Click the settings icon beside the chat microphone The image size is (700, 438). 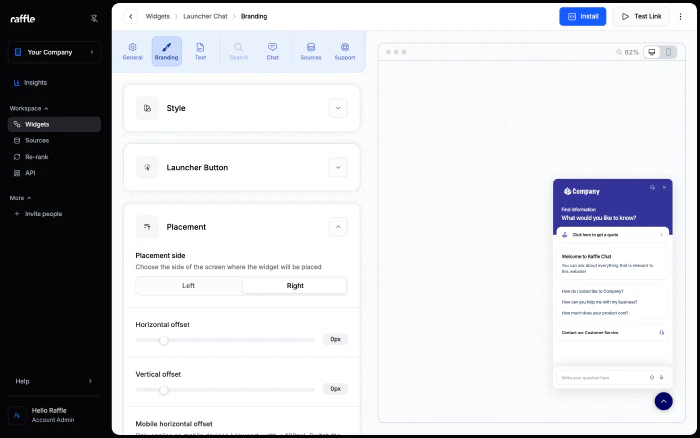click(652, 378)
